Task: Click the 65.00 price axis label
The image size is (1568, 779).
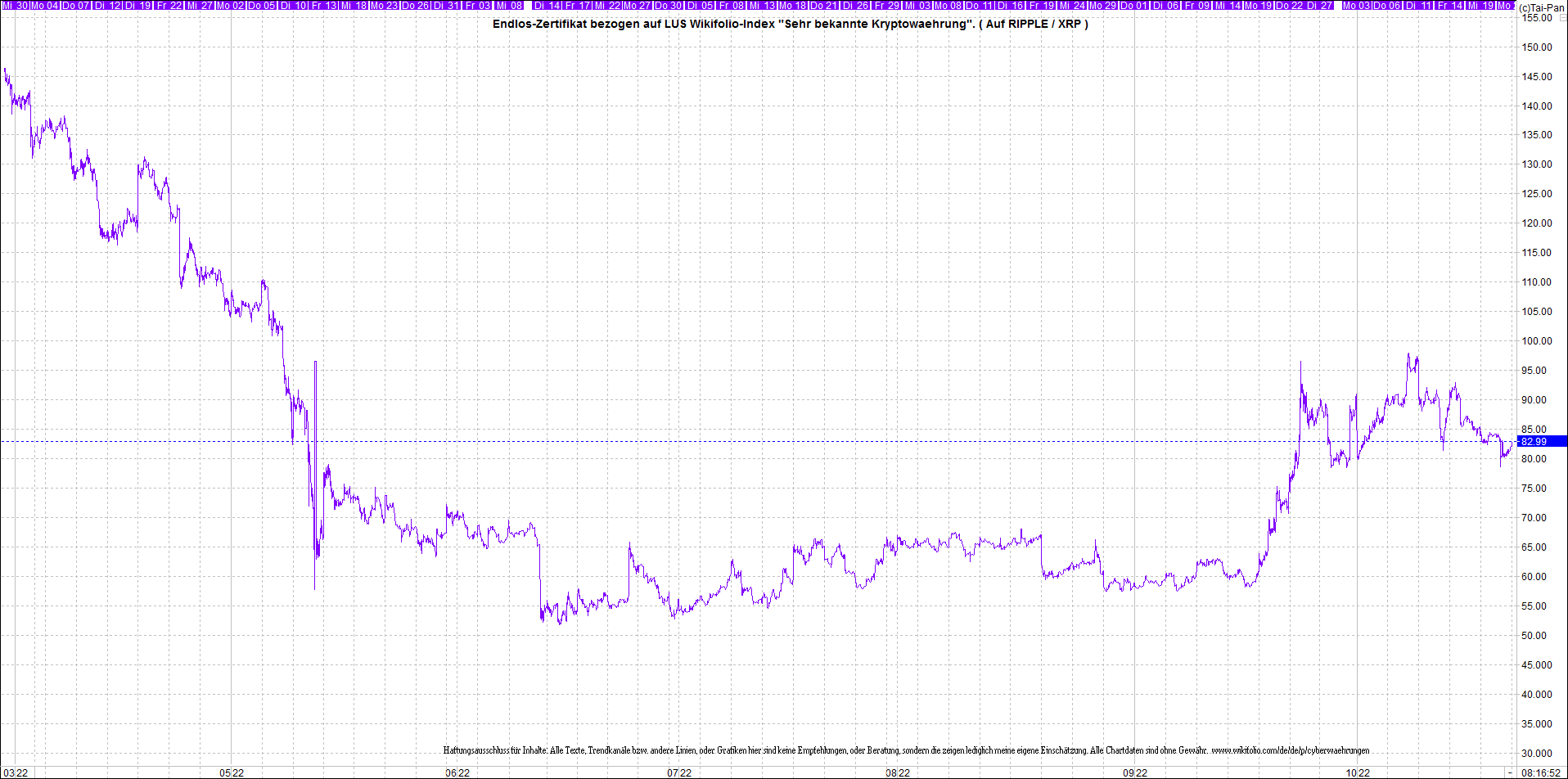Action: click(x=1534, y=547)
